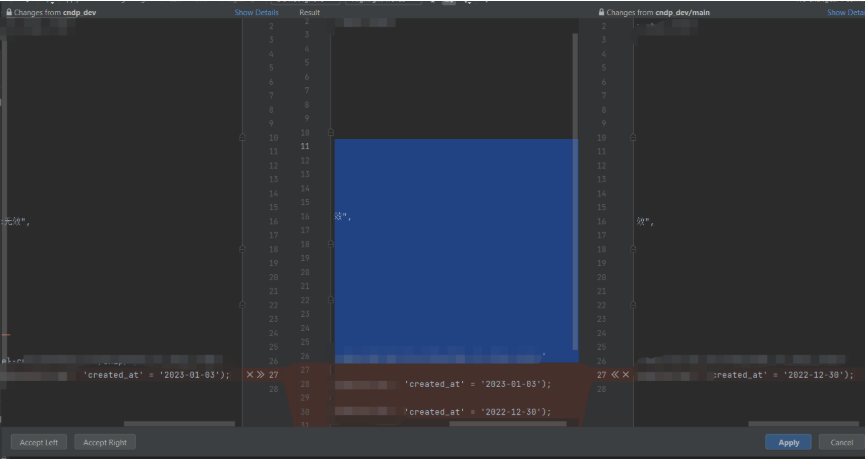Click lock icon beside Changes from cndp_dev/main

pos(601,12)
